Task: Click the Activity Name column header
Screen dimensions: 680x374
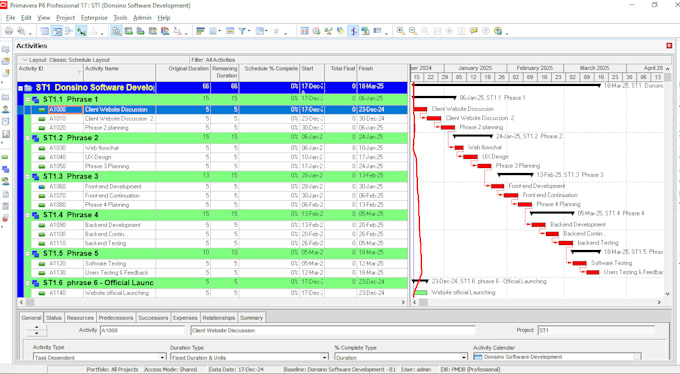Action: [x=119, y=72]
